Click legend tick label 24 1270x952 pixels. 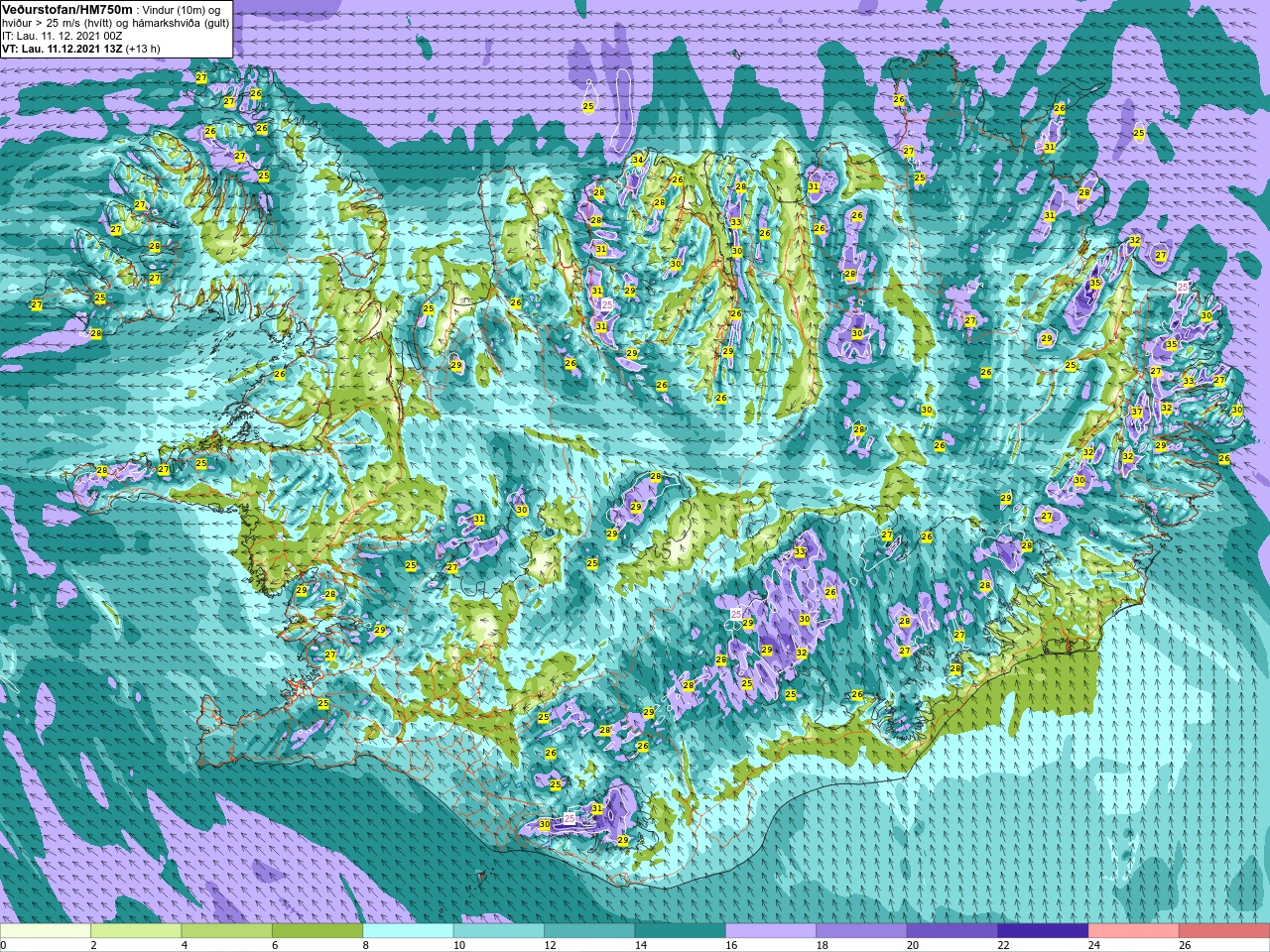(1093, 945)
